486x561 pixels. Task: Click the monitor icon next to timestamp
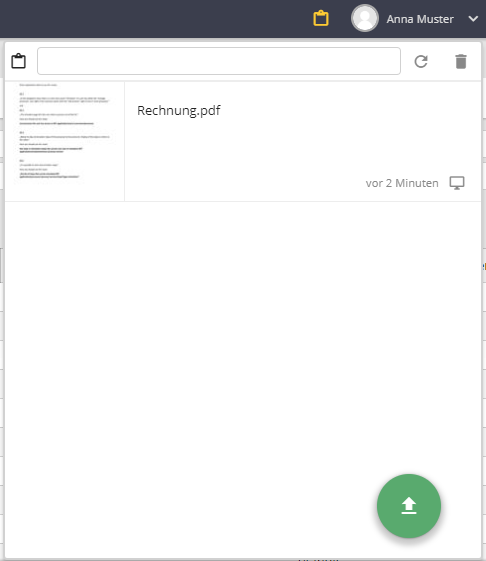(x=457, y=183)
